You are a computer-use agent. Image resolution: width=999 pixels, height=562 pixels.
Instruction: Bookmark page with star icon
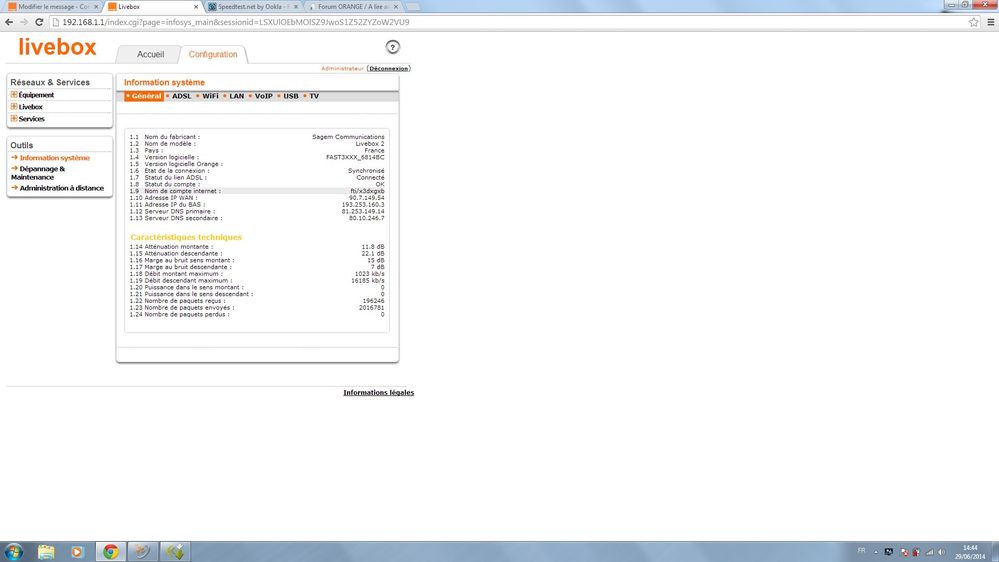point(974,22)
